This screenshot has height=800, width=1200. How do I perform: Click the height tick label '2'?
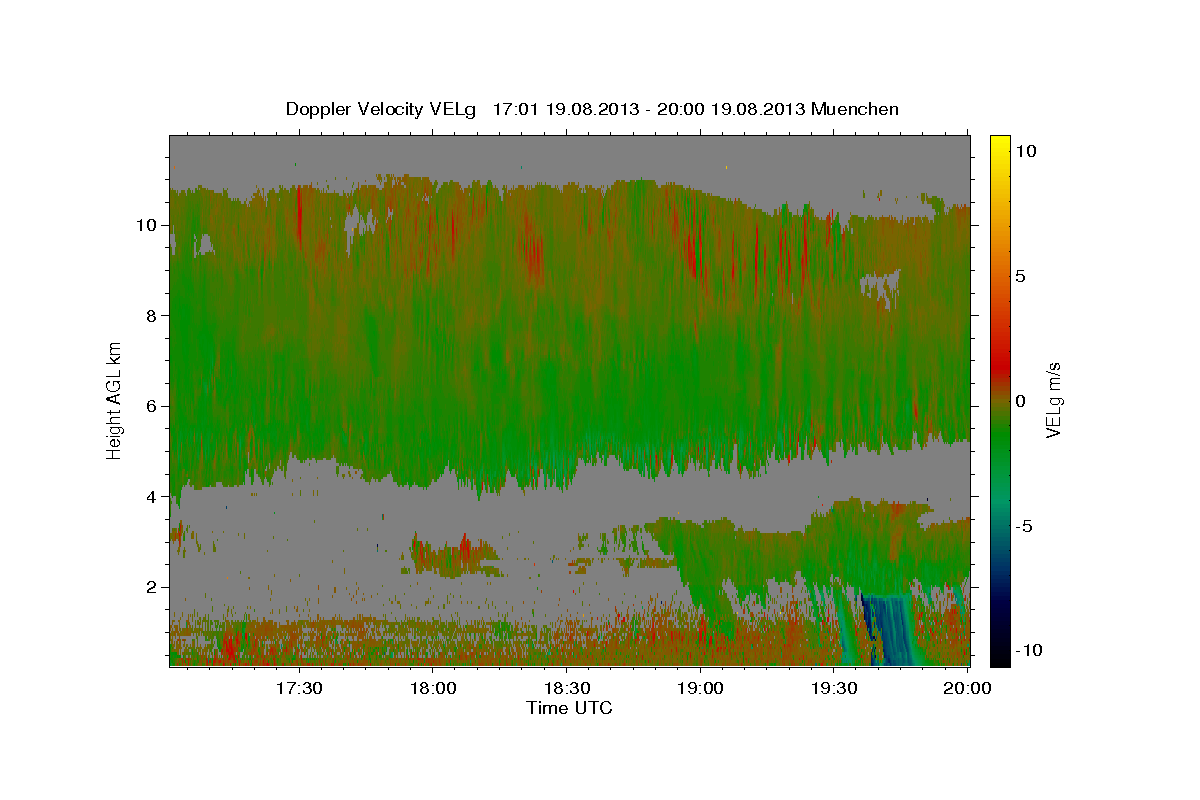(x=153, y=587)
